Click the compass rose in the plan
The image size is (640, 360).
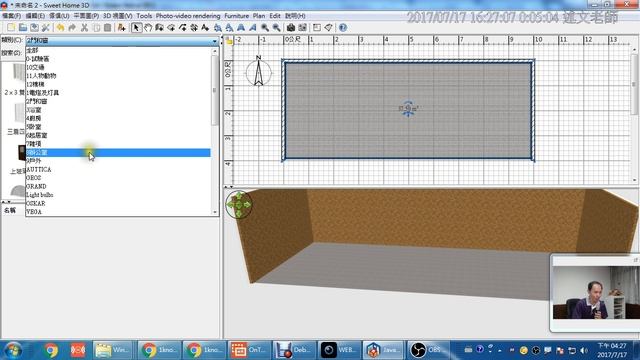click(x=258, y=72)
